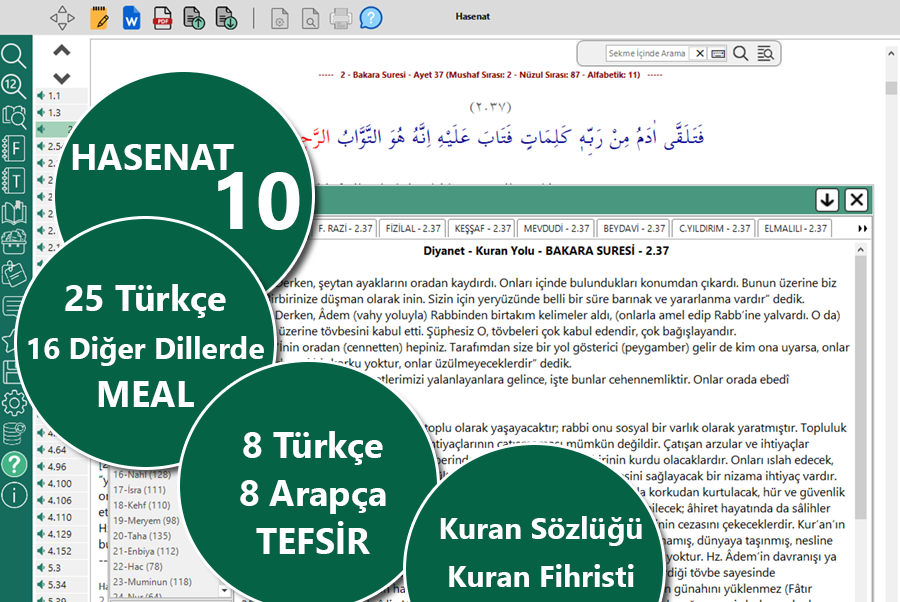Select 17-İsra (111) in sura list
The width and height of the screenshot is (900, 602).
tap(139, 490)
